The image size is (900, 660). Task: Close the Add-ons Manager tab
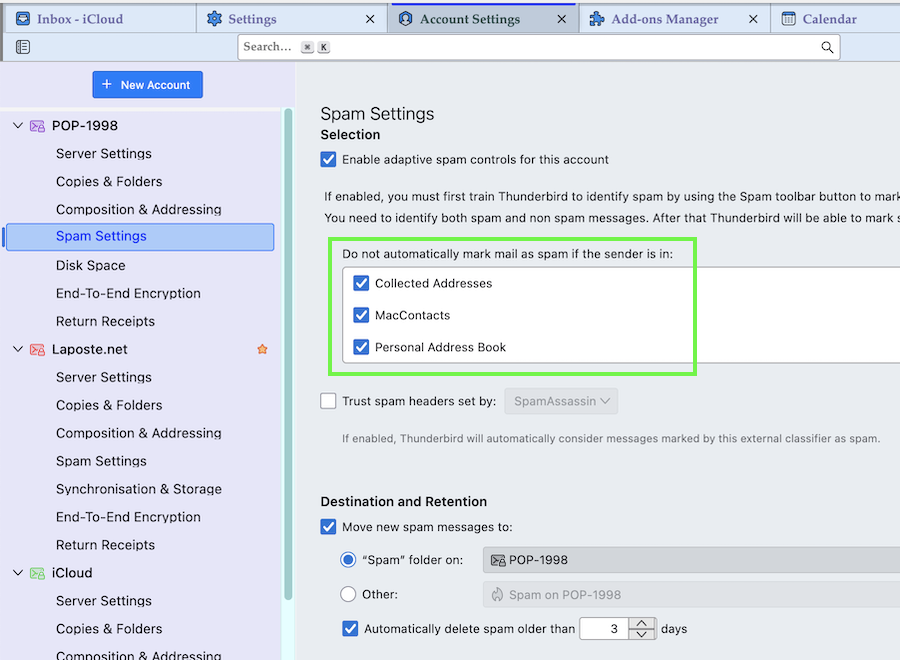pos(753,19)
